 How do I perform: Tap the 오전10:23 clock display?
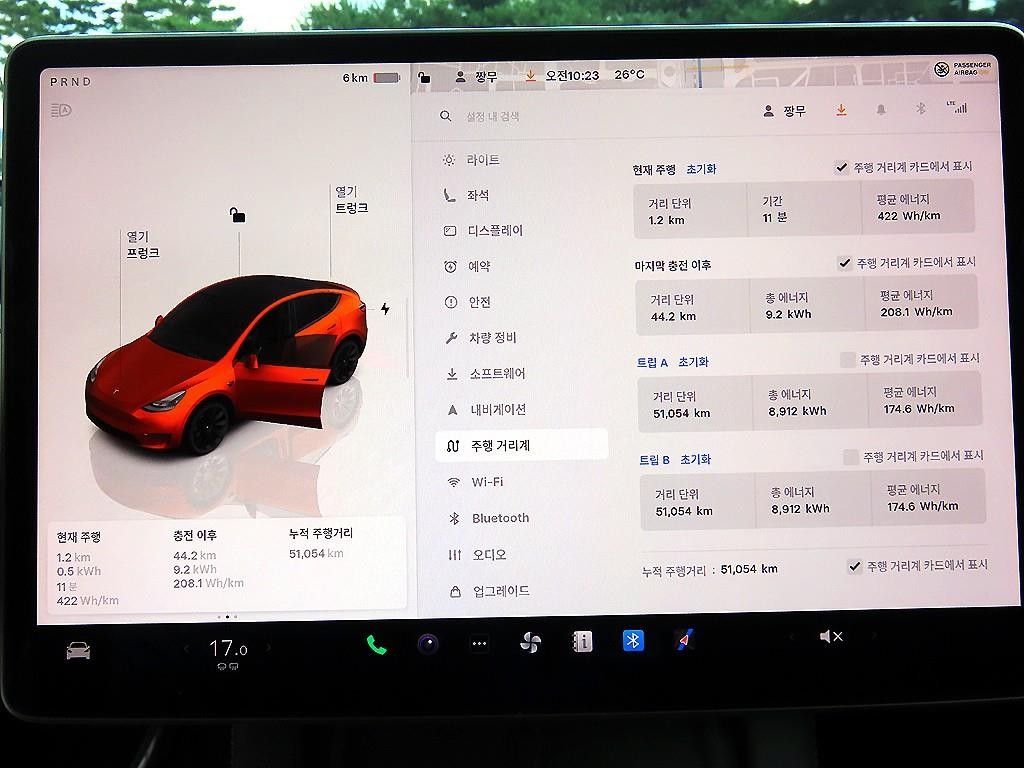[x=572, y=76]
